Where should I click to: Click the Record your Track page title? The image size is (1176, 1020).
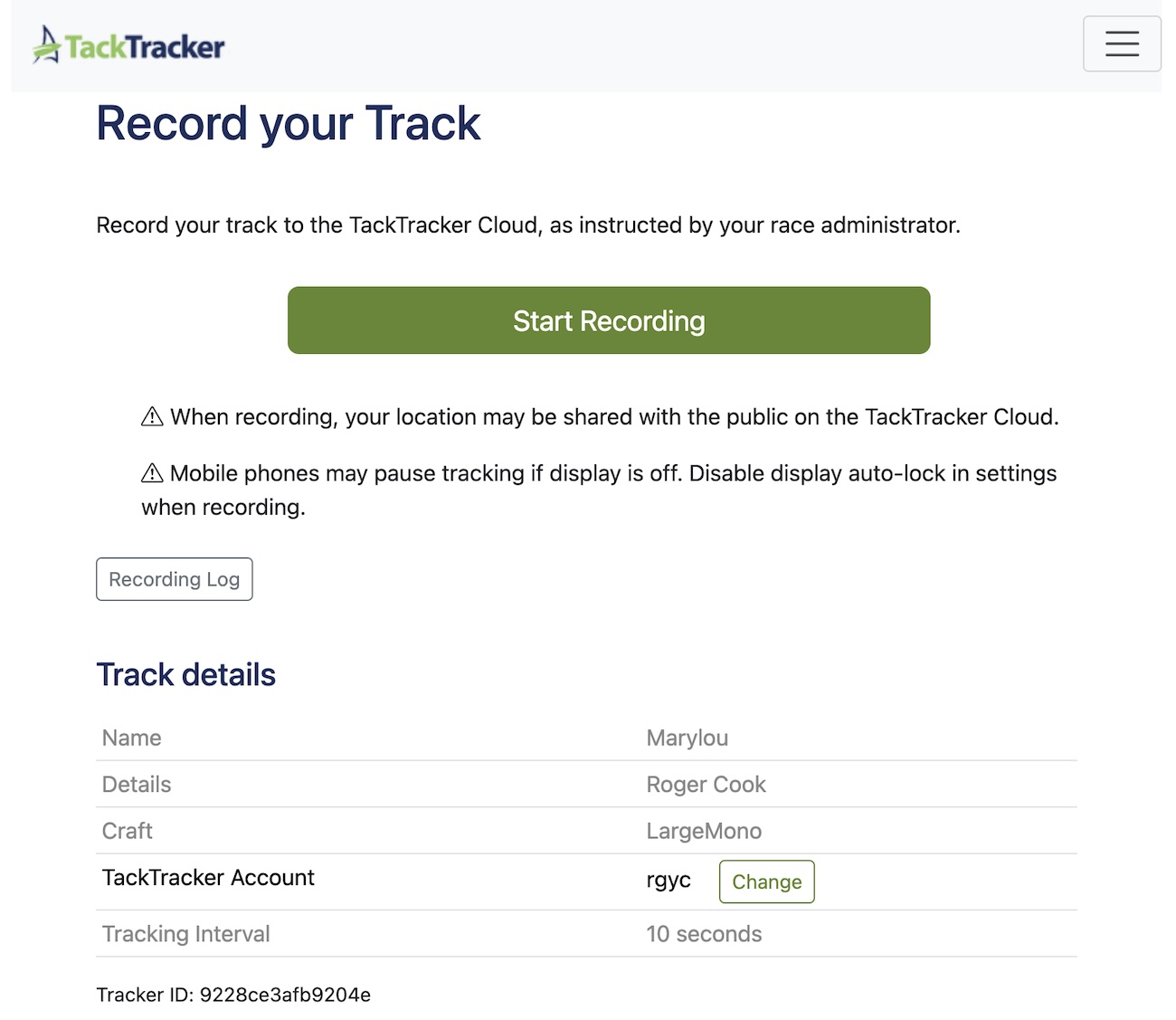(288, 123)
